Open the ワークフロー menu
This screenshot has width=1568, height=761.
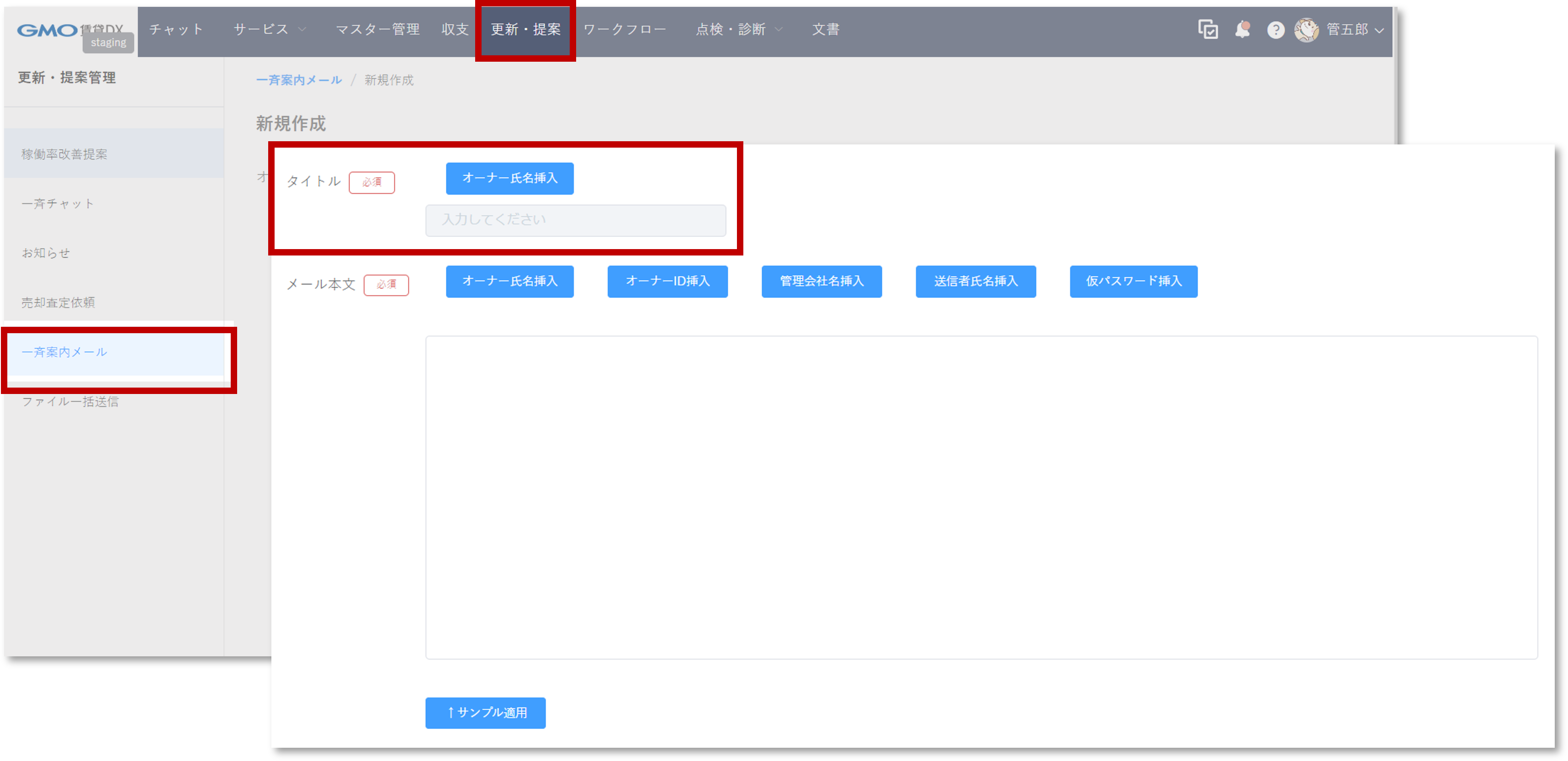(625, 29)
